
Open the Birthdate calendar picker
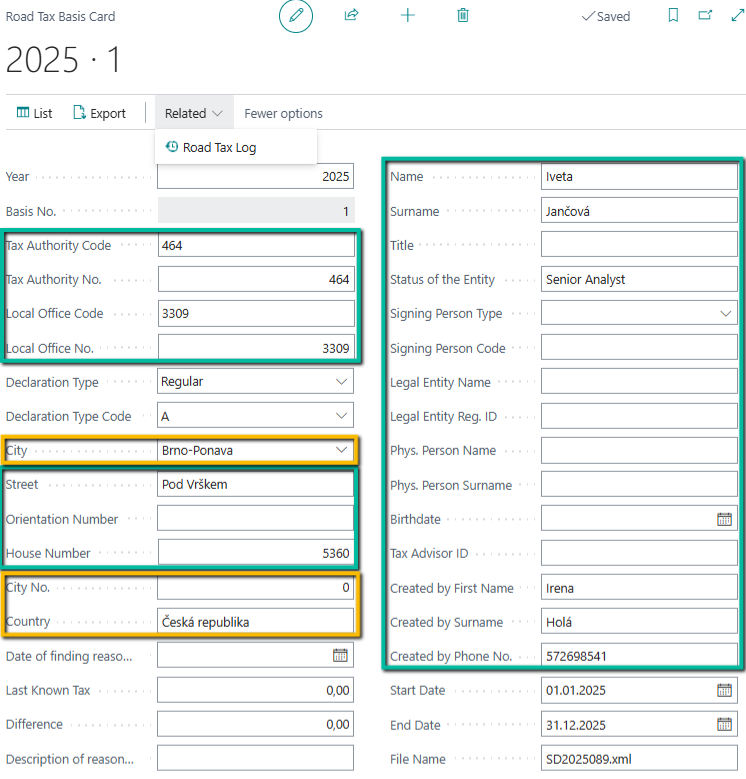pos(724,519)
